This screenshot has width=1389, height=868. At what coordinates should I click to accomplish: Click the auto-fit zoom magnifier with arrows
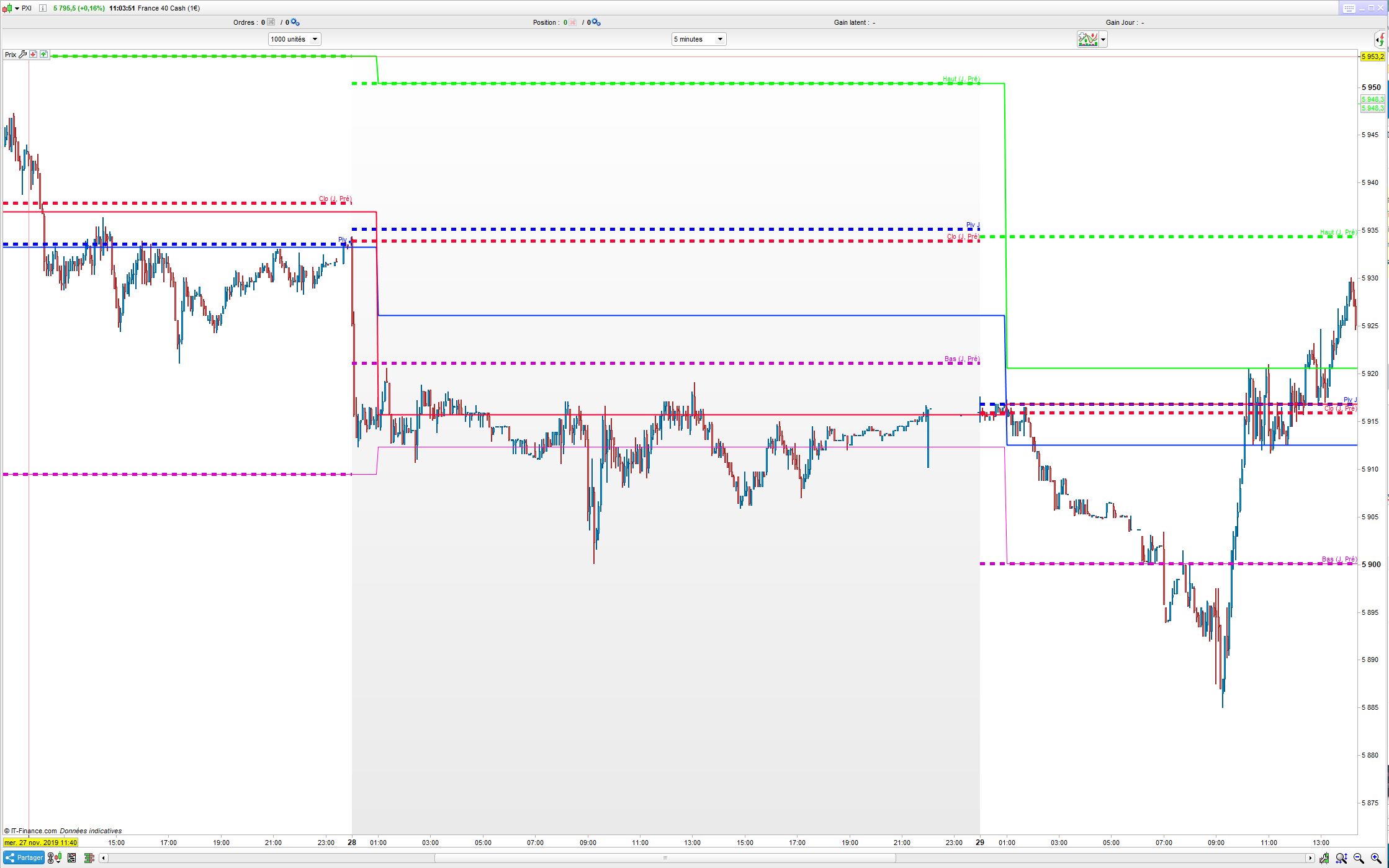tap(1341, 858)
